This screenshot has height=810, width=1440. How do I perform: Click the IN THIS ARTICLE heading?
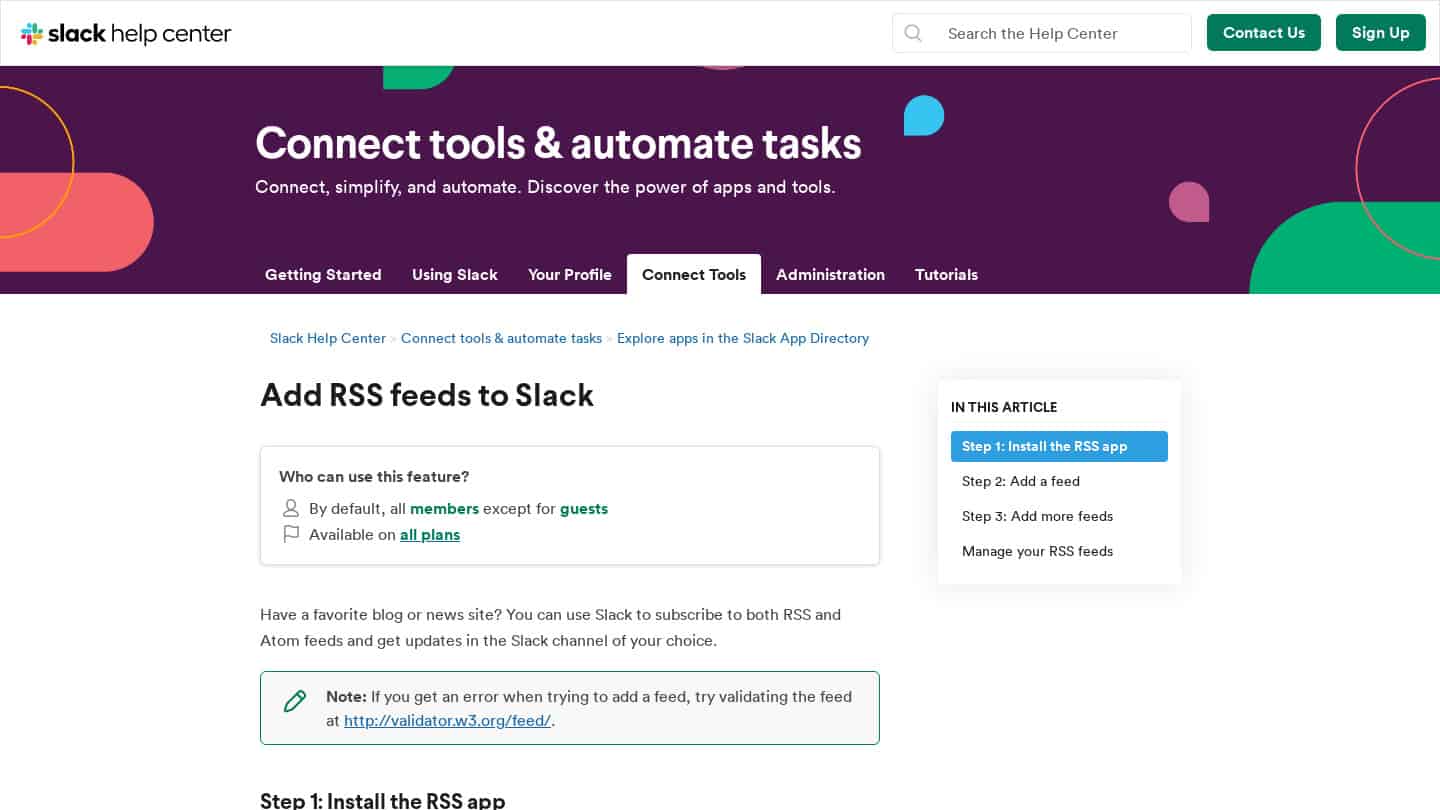(x=1004, y=407)
